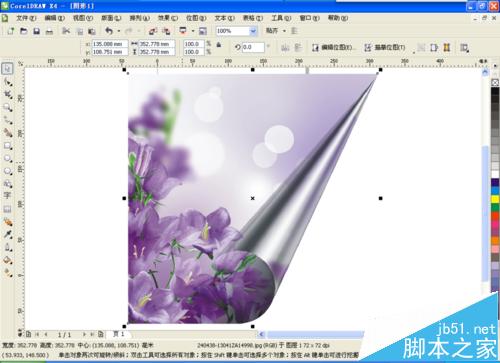Open the Edit (编辑) menu

[x=54, y=18]
